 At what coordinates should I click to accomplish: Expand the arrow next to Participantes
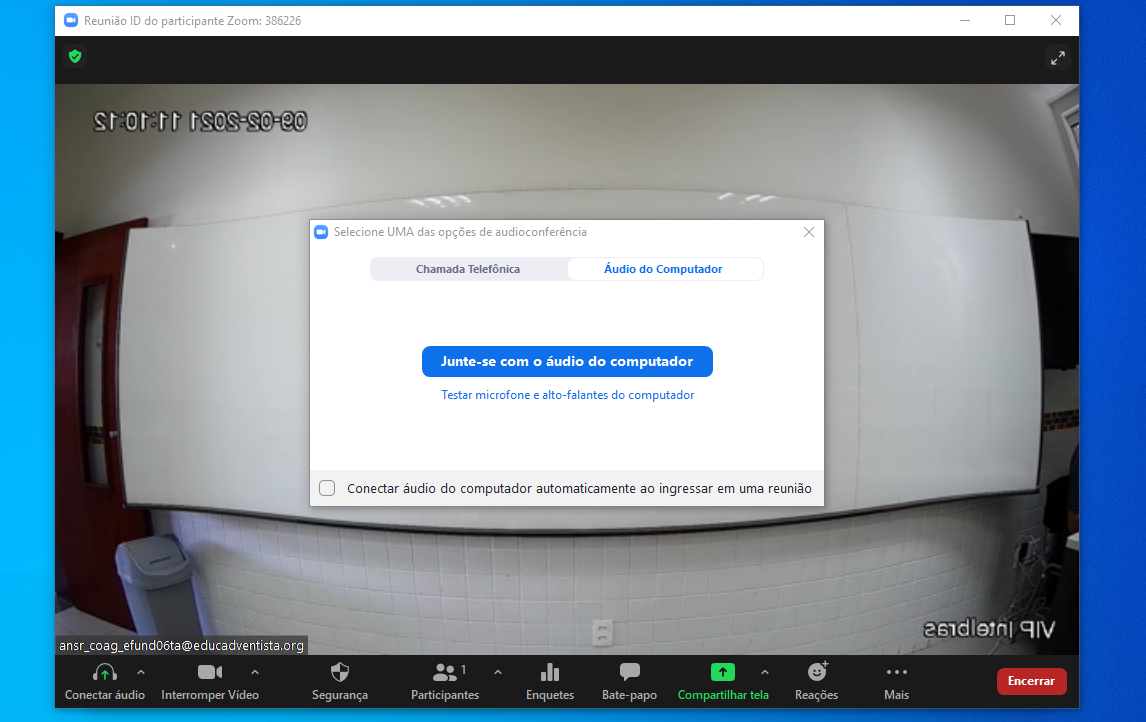498,672
